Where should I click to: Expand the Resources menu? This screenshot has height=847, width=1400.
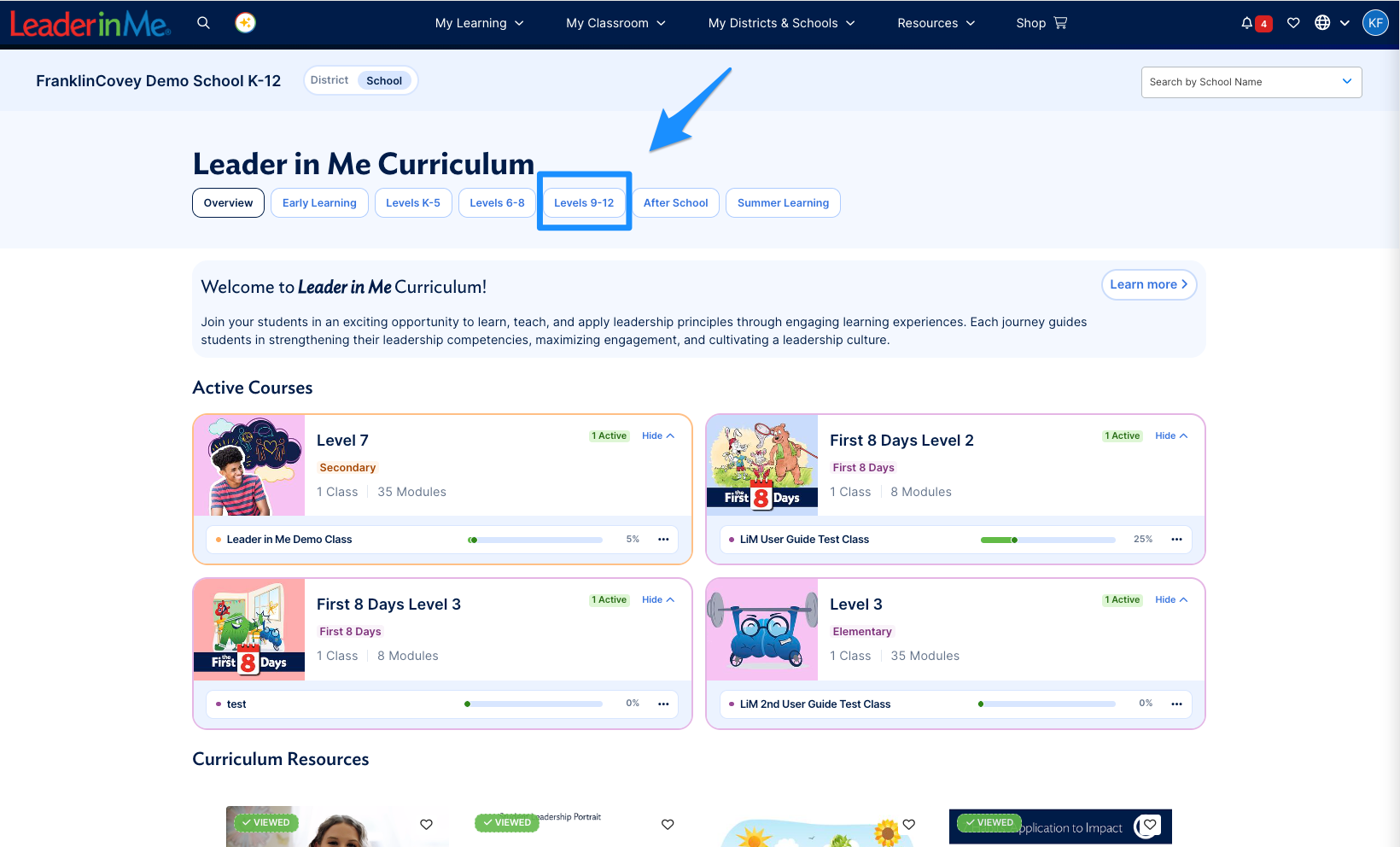pyautogui.click(x=936, y=23)
